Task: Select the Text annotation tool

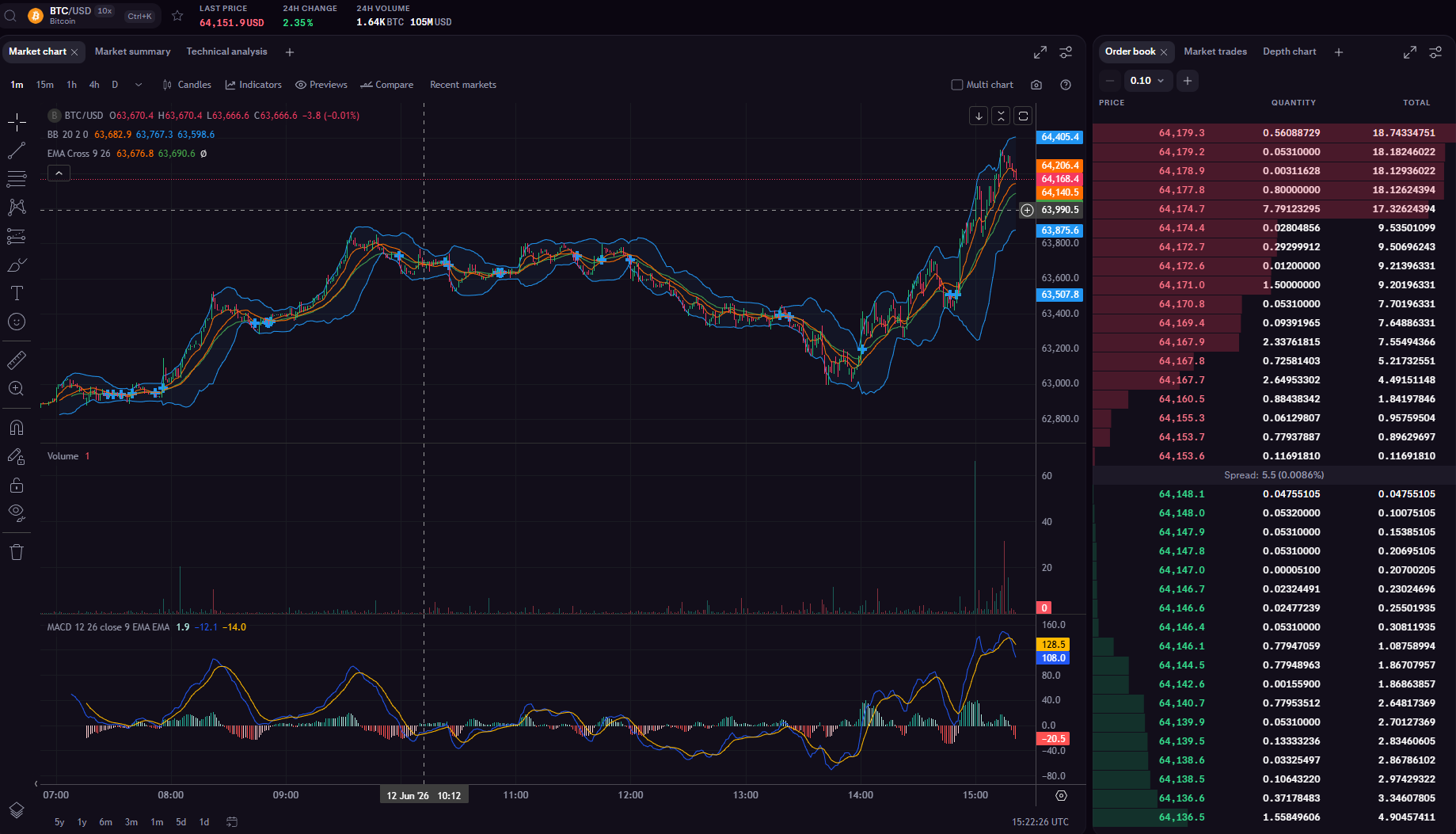Action: [17, 293]
